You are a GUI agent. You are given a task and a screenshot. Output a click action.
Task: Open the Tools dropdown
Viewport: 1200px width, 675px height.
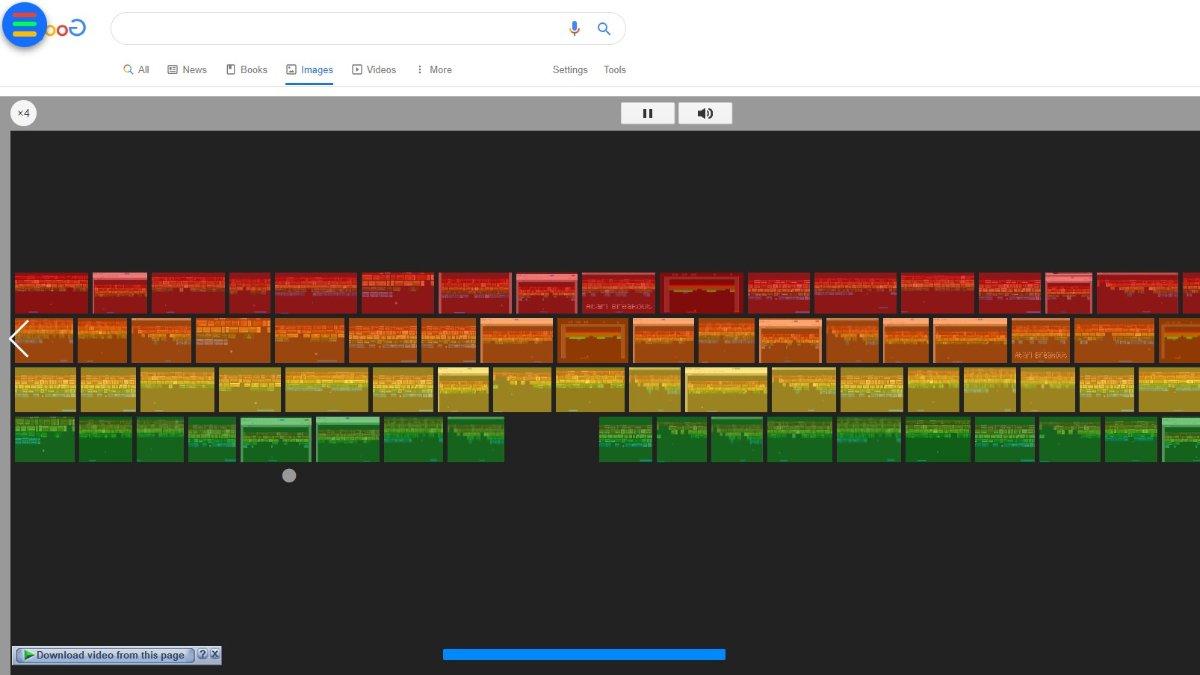coord(614,70)
